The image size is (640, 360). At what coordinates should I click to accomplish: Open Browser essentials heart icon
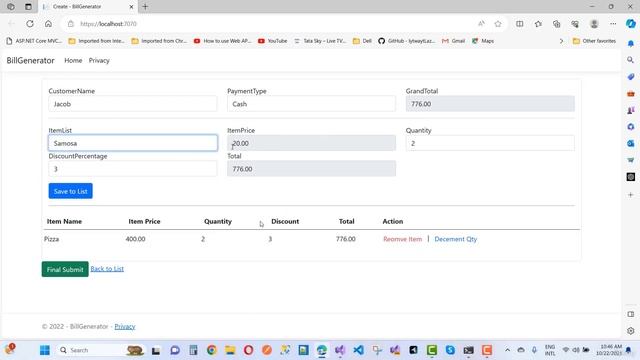(x=575, y=24)
